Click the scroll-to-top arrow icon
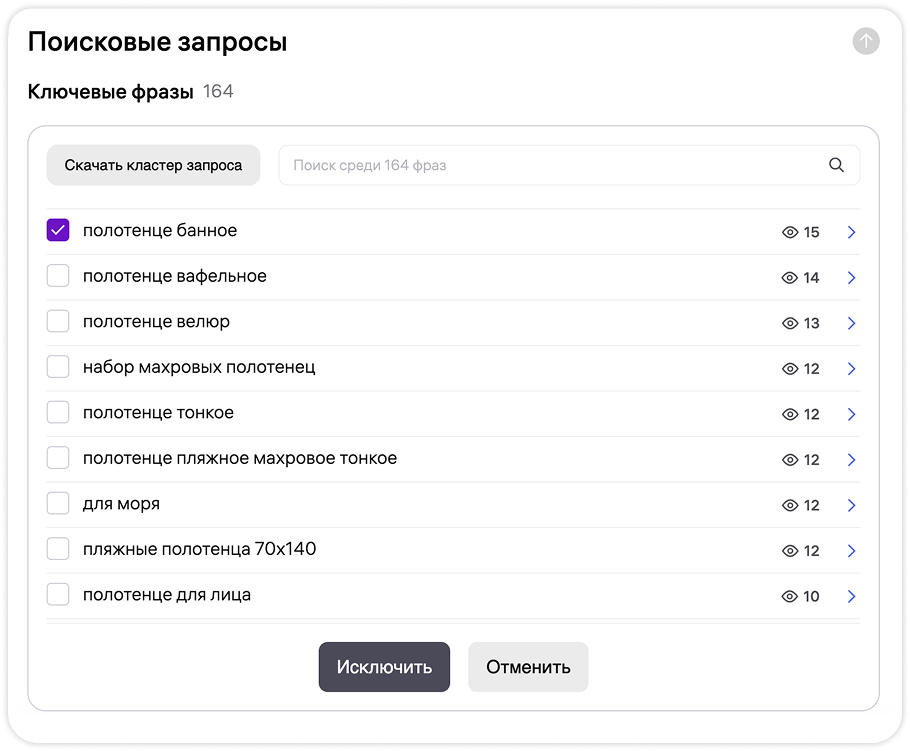Image resolution: width=910 pixels, height=751 pixels. click(x=864, y=41)
